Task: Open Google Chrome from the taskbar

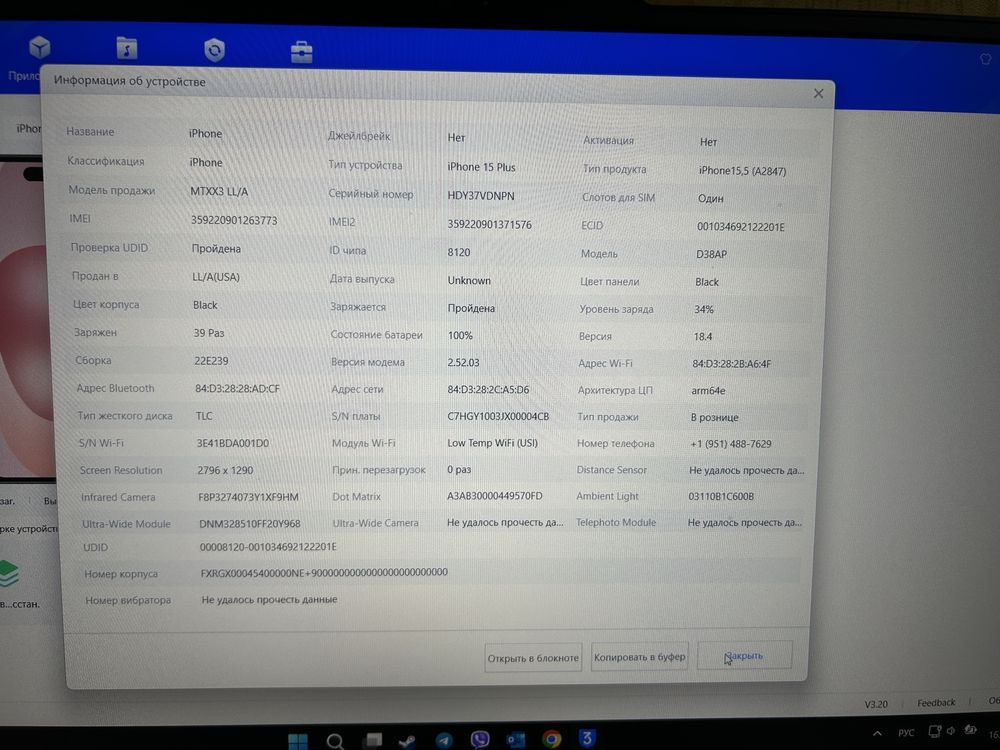Action: pyautogui.click(x=552, y=739)
